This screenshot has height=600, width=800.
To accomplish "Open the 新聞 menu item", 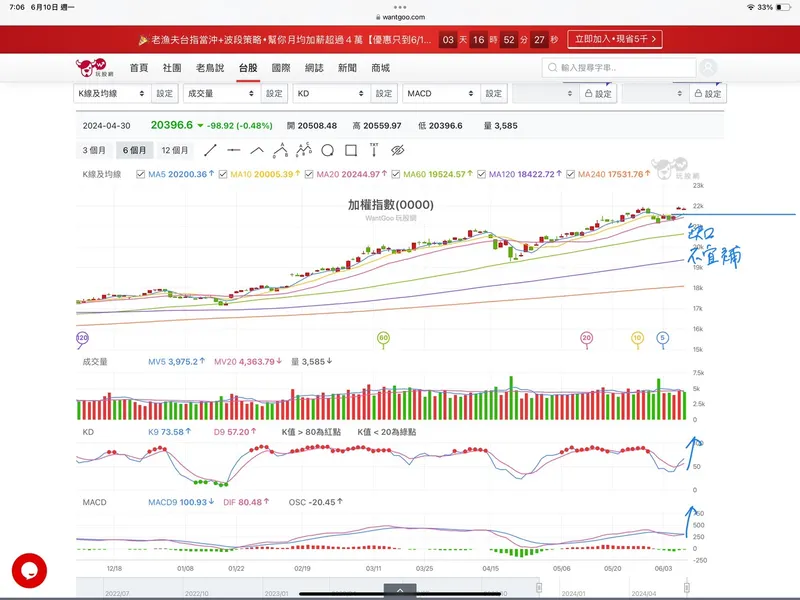I will click(x=347, y=68).
